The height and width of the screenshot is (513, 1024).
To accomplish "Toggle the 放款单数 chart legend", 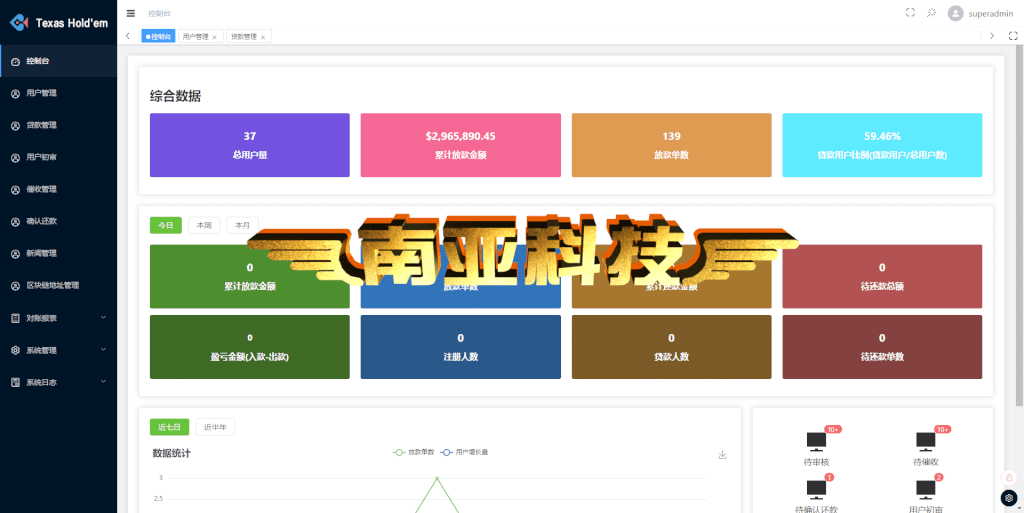I will (413, 452).
